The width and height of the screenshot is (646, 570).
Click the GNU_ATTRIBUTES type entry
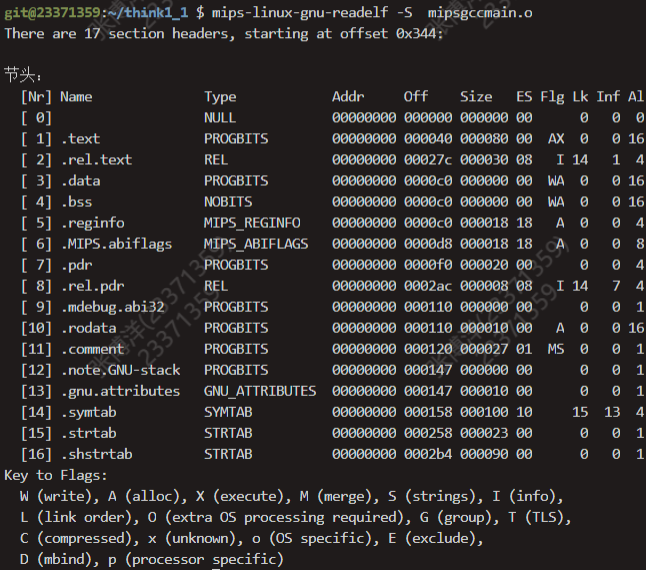[x=260, y=391]
